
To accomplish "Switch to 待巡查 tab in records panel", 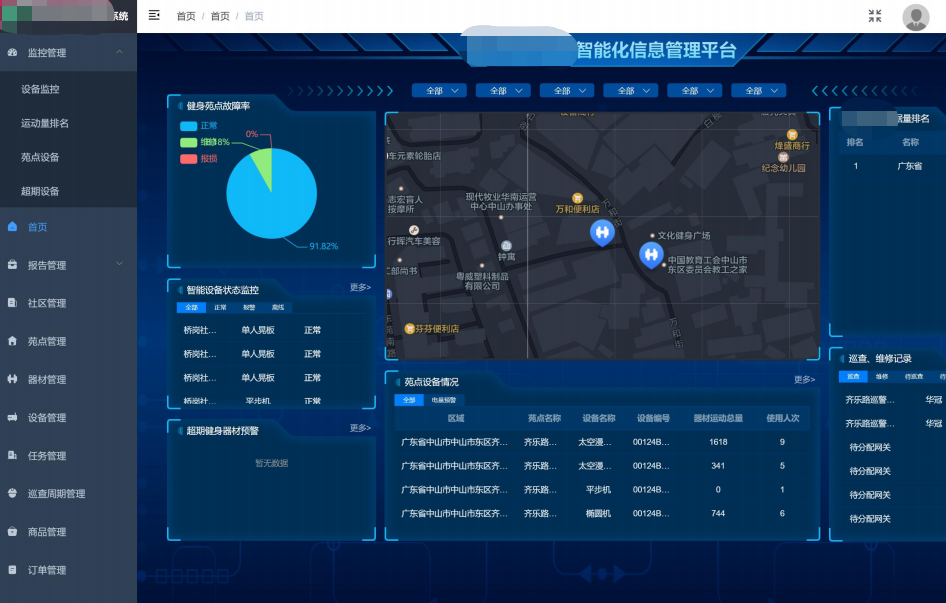I will pyautogui.click(x=914, y=376).
